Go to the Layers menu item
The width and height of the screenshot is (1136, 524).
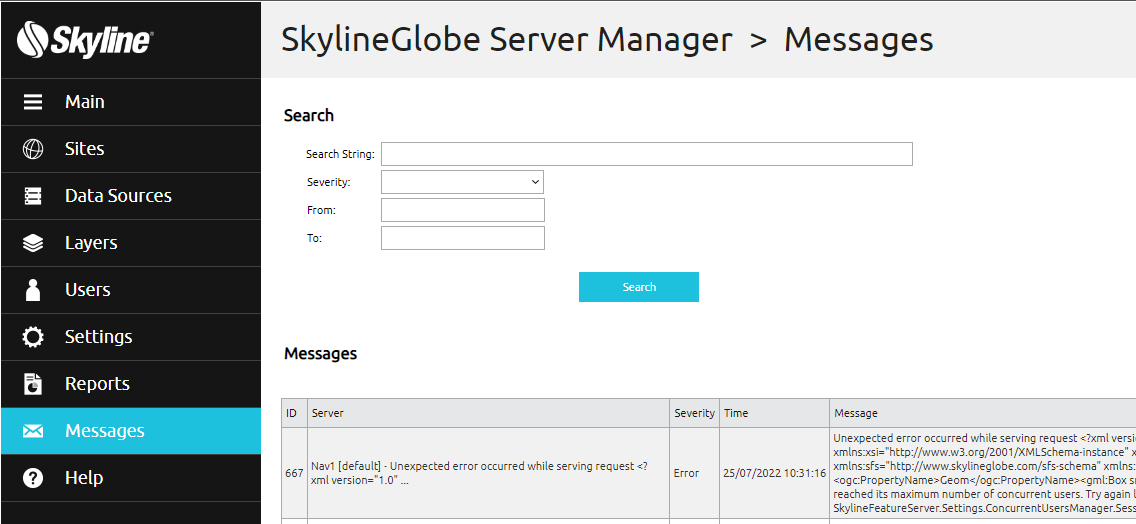tap(130, 244)
